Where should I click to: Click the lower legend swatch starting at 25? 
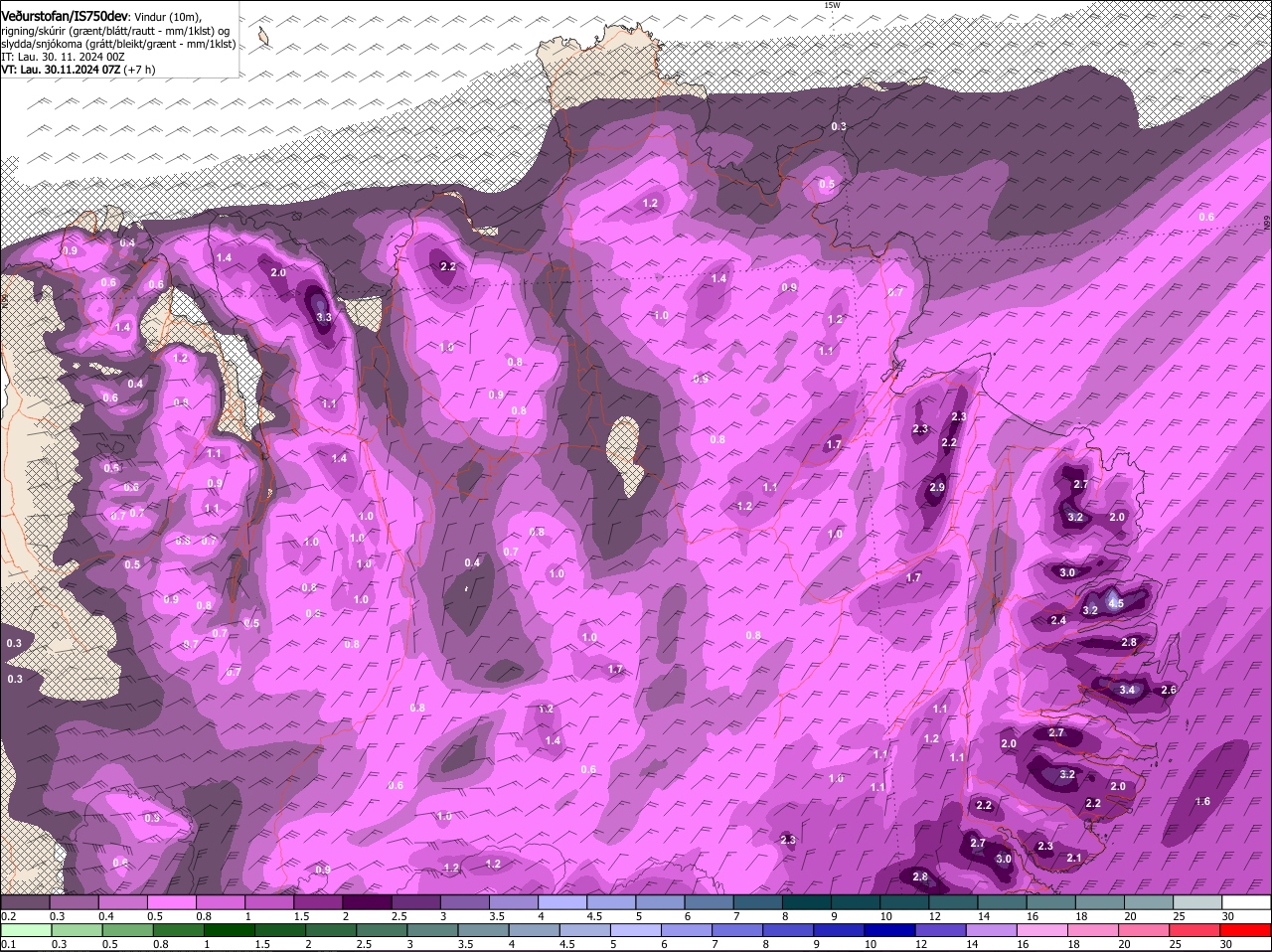pos(1195,931)
